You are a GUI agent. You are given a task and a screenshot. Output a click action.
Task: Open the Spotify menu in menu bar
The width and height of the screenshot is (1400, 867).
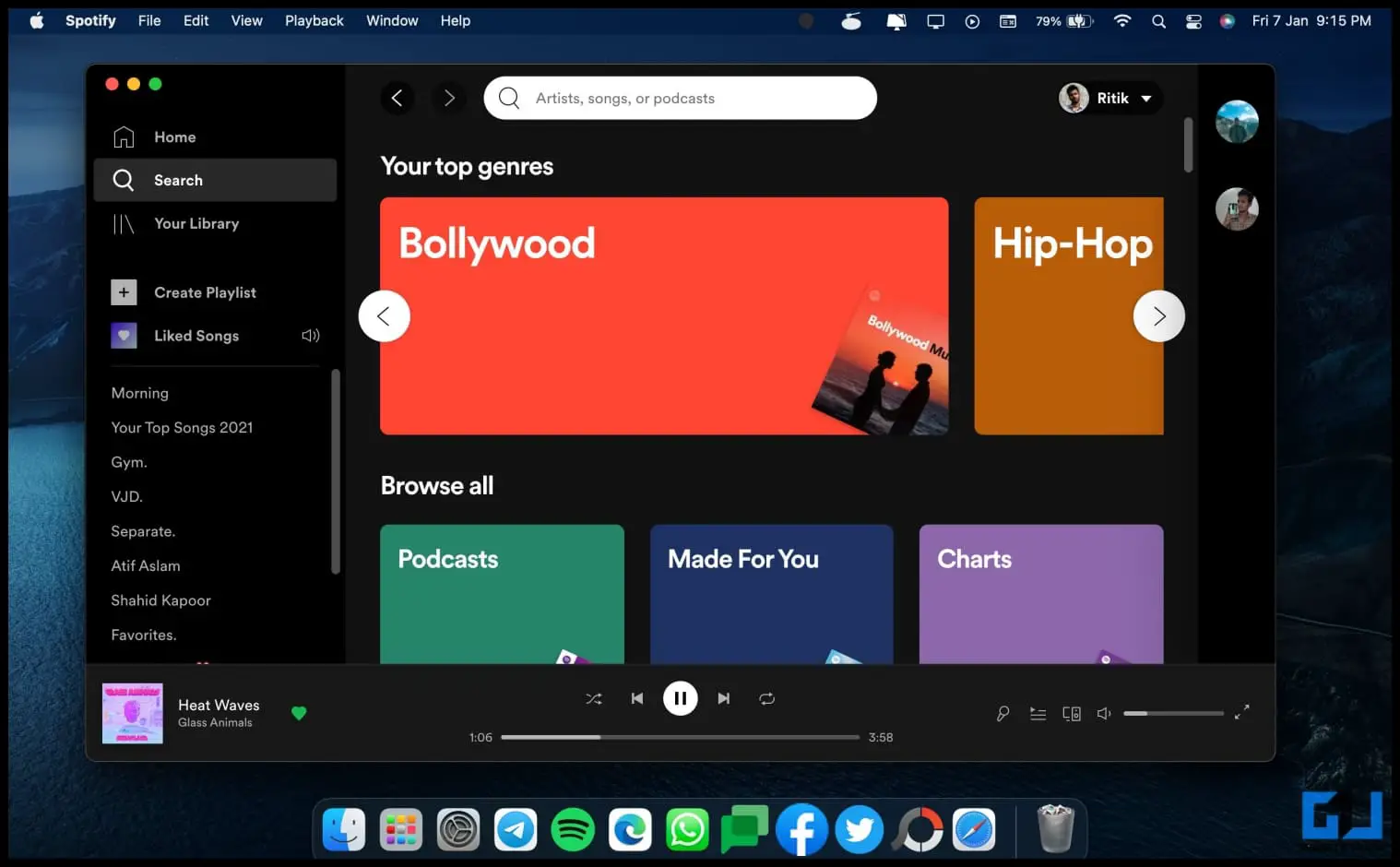90,20
